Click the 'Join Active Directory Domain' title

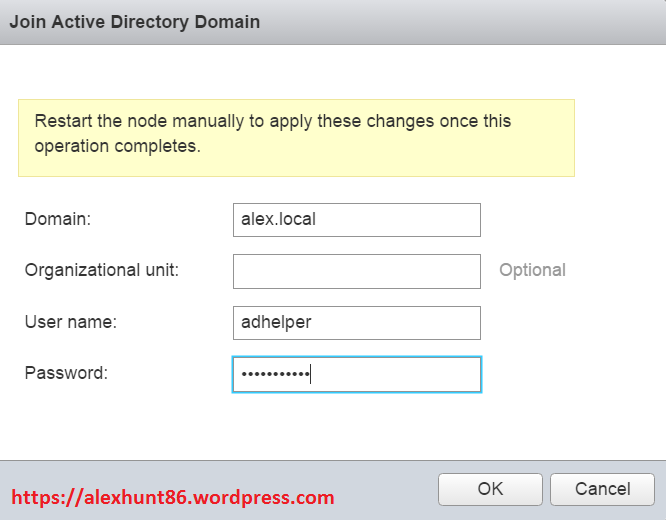(135, 22)
